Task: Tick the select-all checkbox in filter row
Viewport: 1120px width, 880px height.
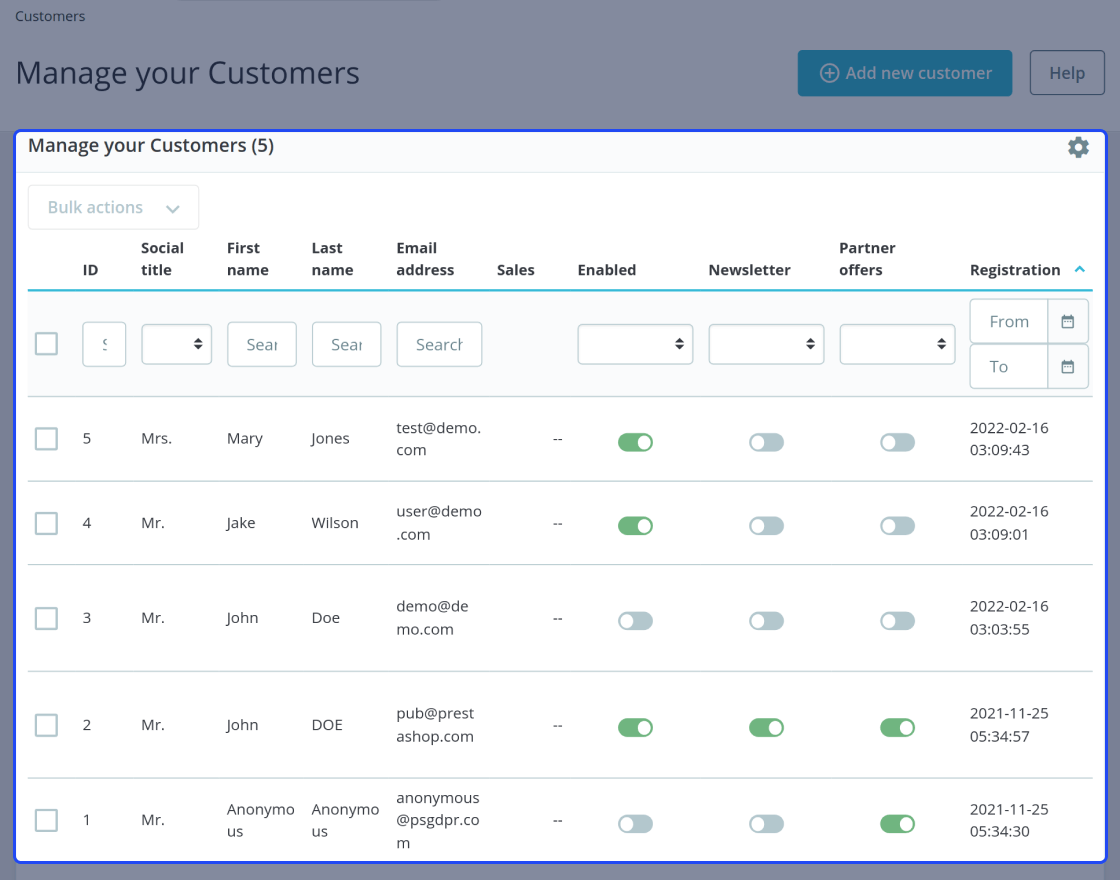Action: 46,344
